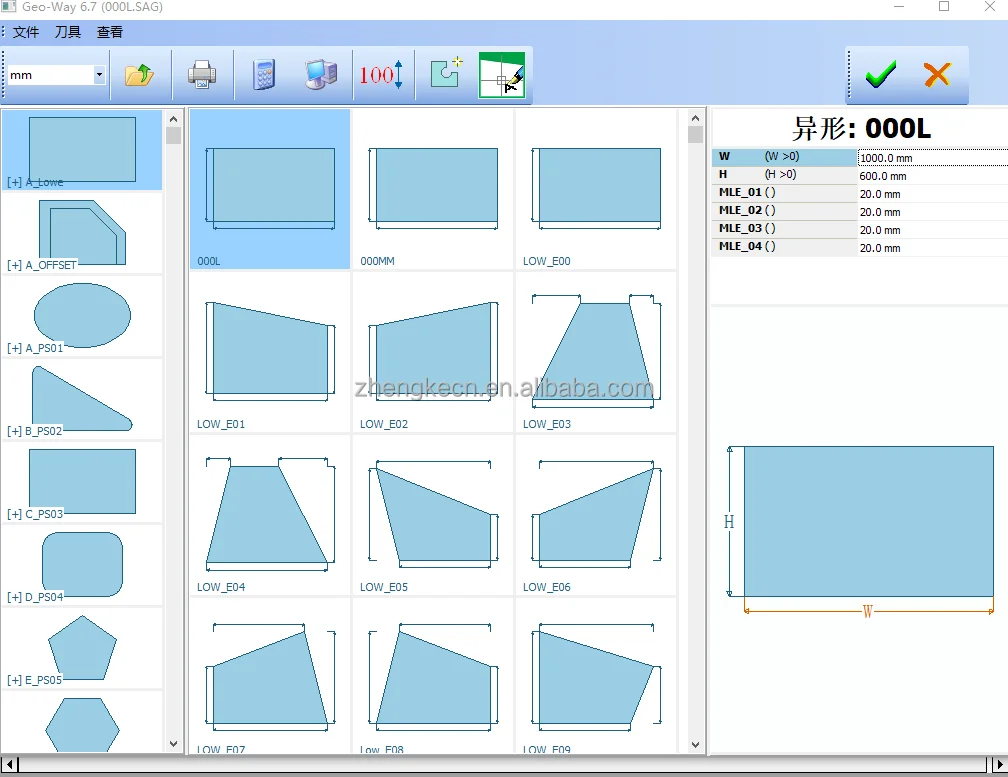Click the W value input field
This screenshot has width=1008, height=777.
tap(931, 158)
